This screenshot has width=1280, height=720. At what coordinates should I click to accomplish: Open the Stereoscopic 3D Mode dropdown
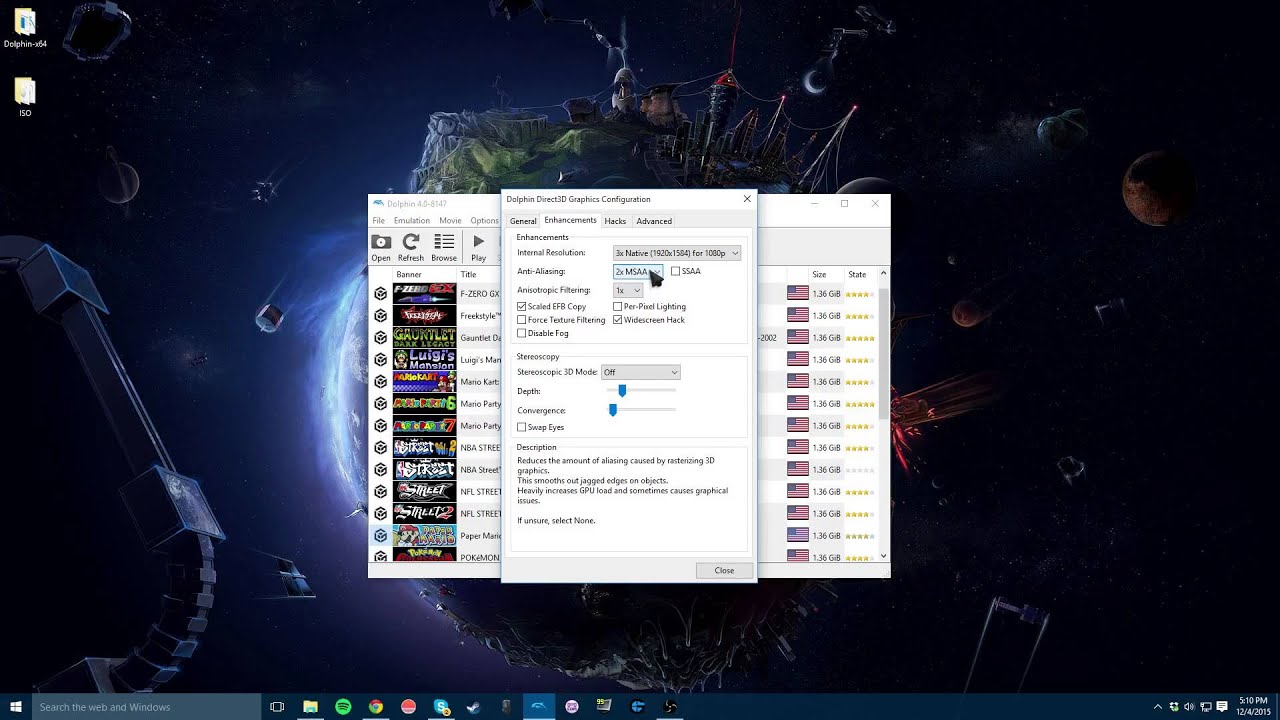641,372
